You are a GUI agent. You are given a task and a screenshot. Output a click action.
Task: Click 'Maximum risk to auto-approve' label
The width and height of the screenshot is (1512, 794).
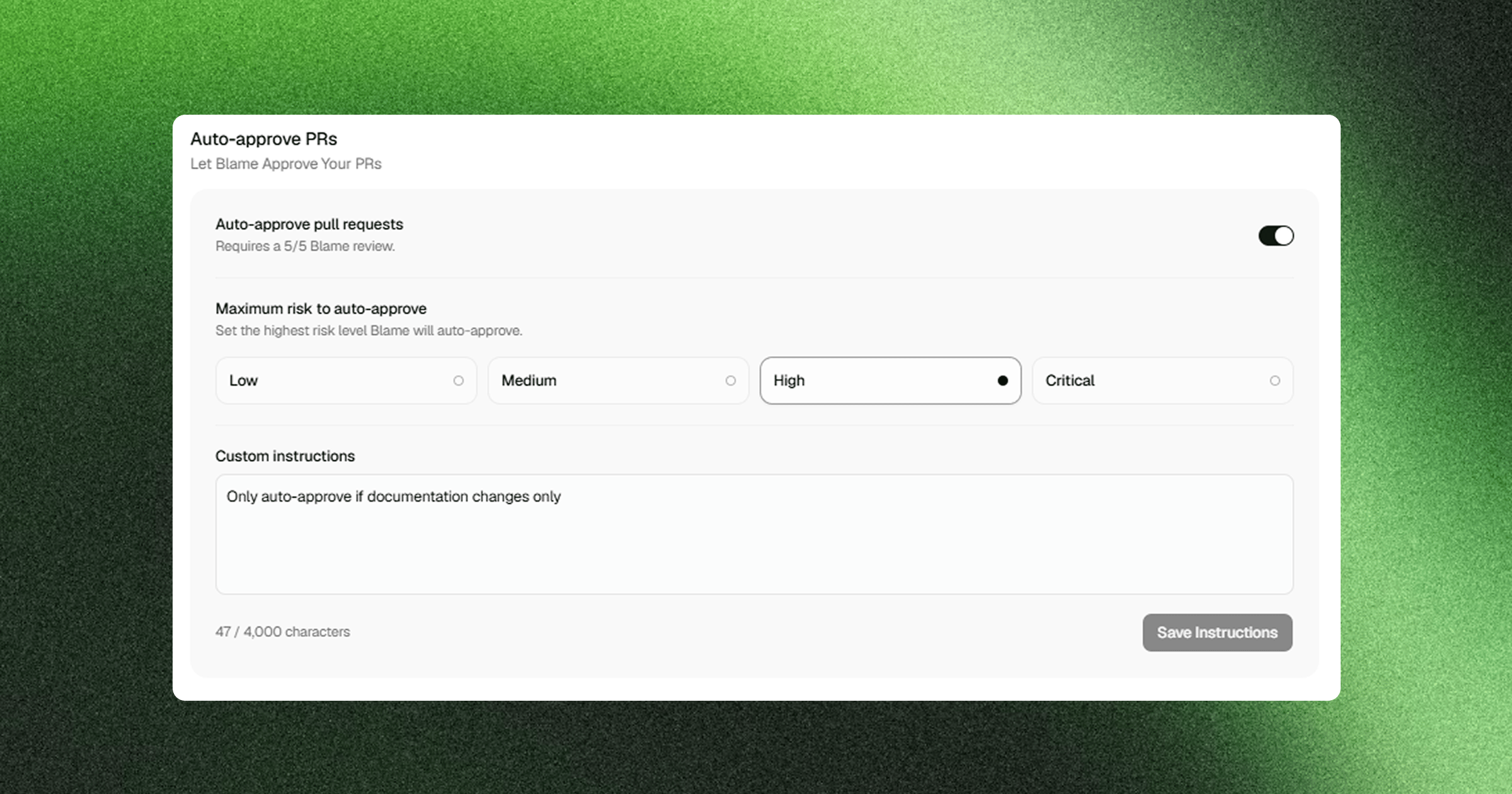321,309
